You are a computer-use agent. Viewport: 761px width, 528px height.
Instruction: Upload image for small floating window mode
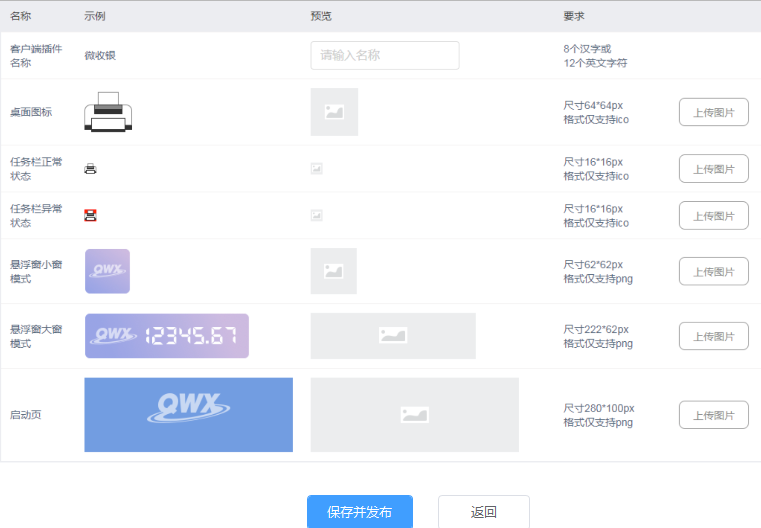tap(713, 271)
